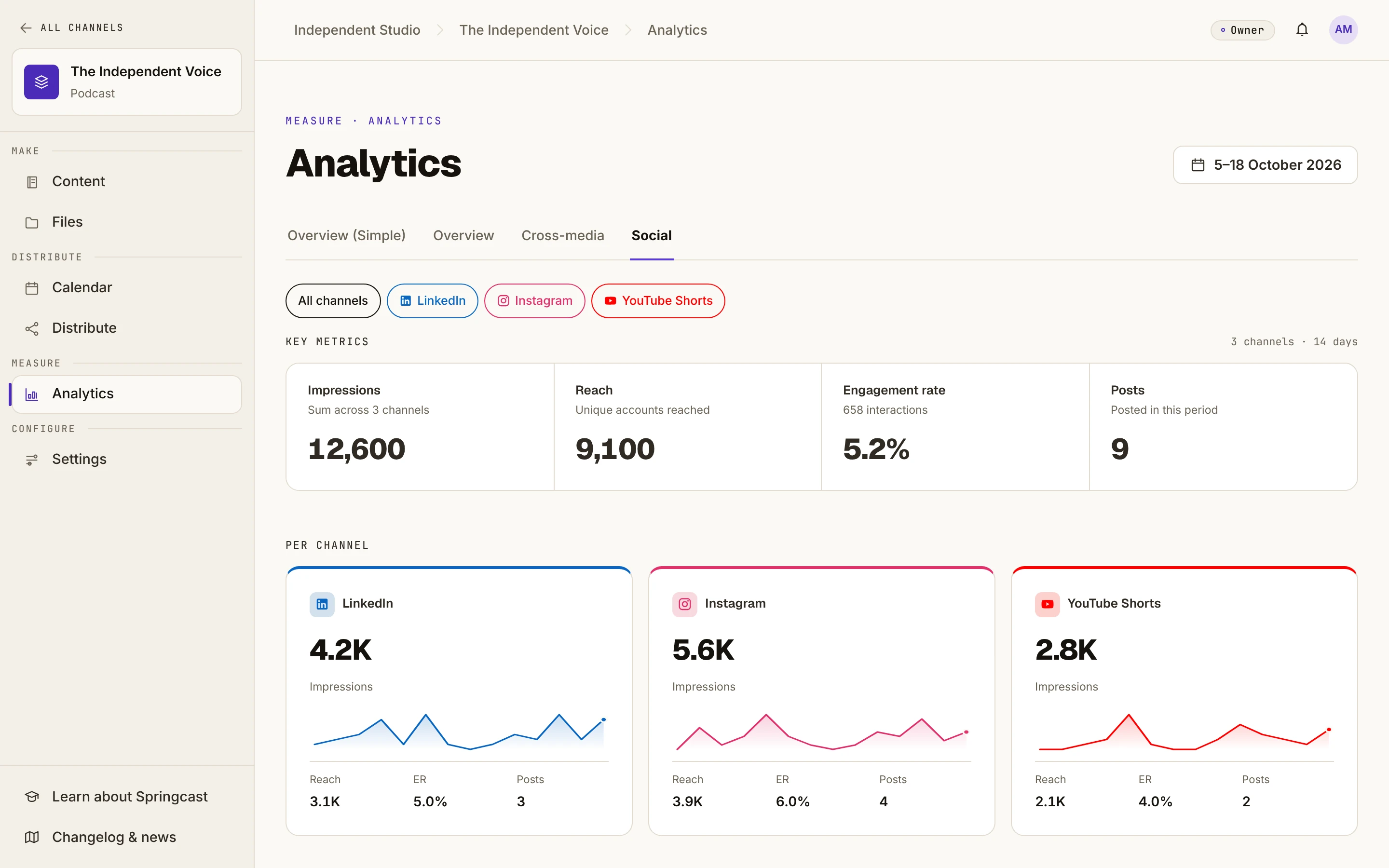Click the AM user avatar

(x=1343, y=30)
